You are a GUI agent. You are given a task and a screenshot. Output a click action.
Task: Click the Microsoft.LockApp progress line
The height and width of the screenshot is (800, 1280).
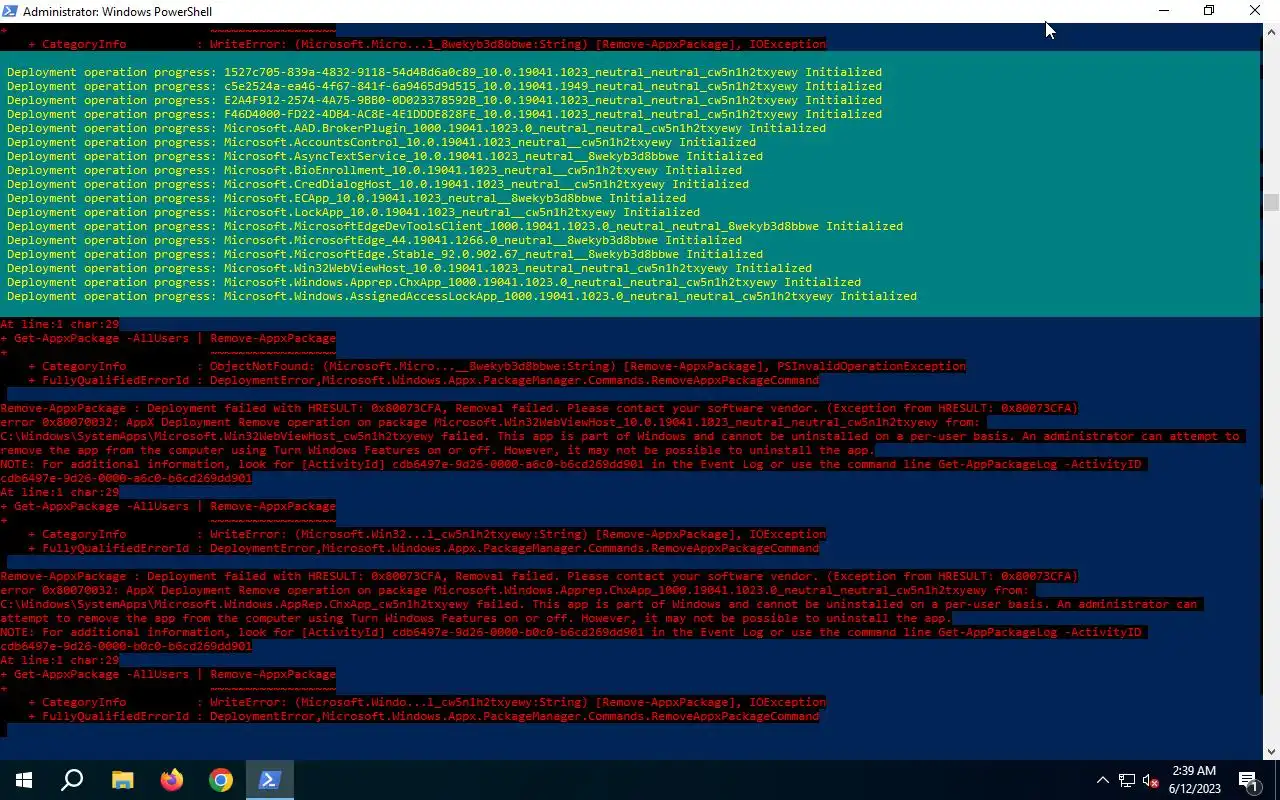[x=353, y=212]
